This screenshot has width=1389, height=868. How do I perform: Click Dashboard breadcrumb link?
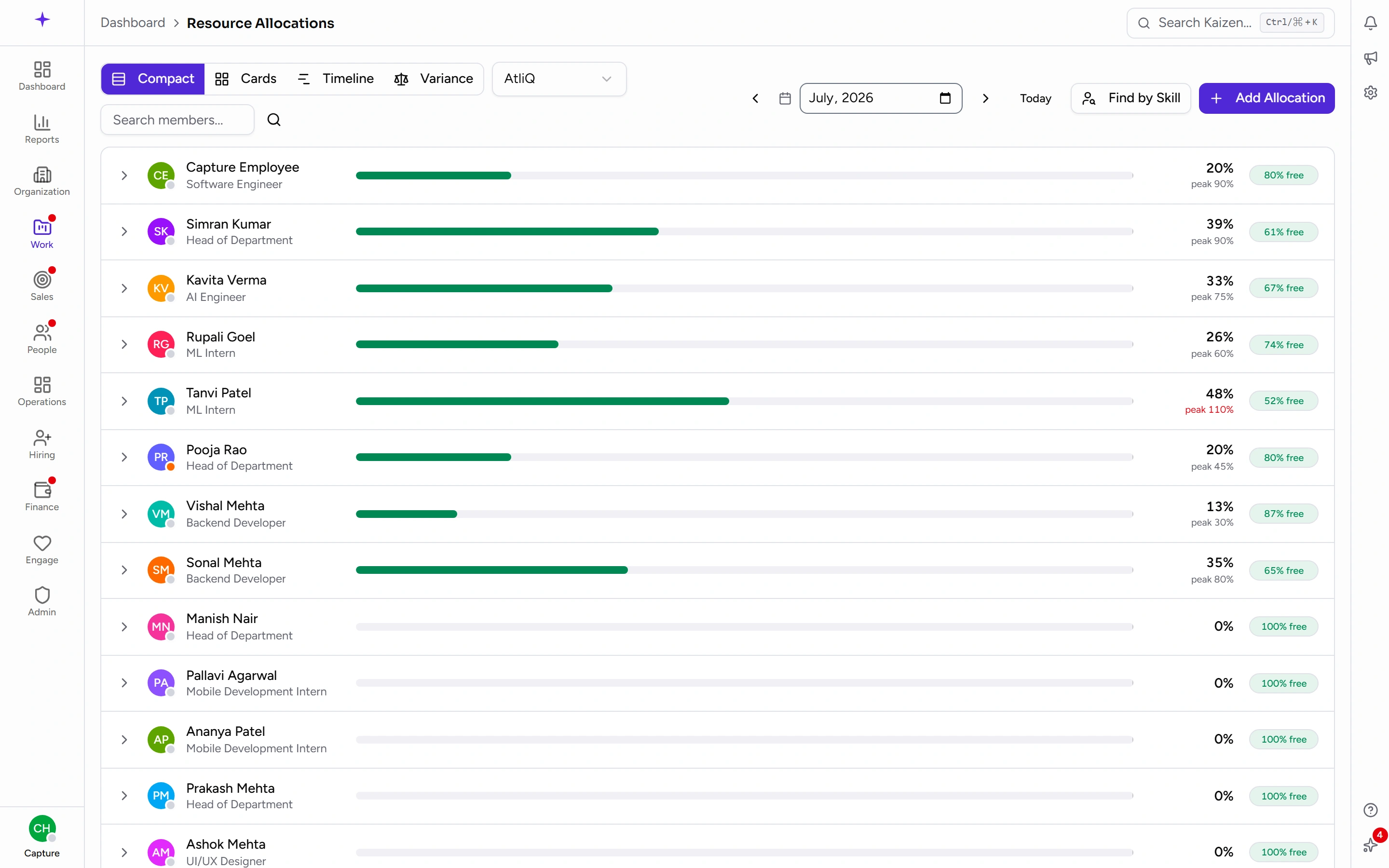[x=133, y=23]
